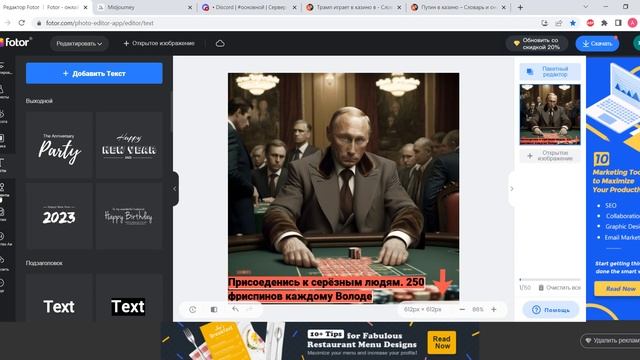Collapse the left text panel
640x360 pixels.
pyautogui.click(x=175, y=189)
